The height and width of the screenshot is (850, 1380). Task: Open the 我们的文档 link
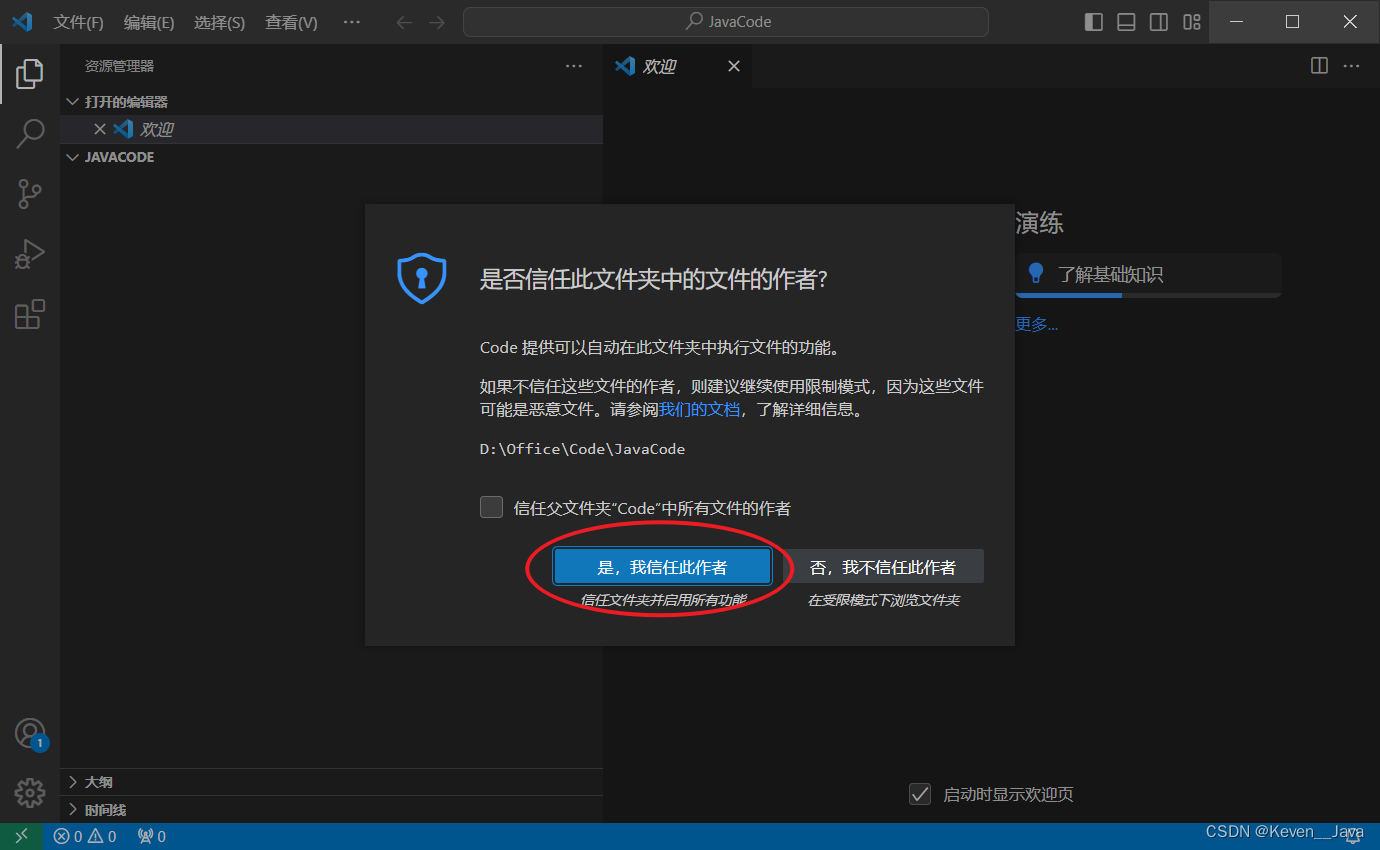699,409
